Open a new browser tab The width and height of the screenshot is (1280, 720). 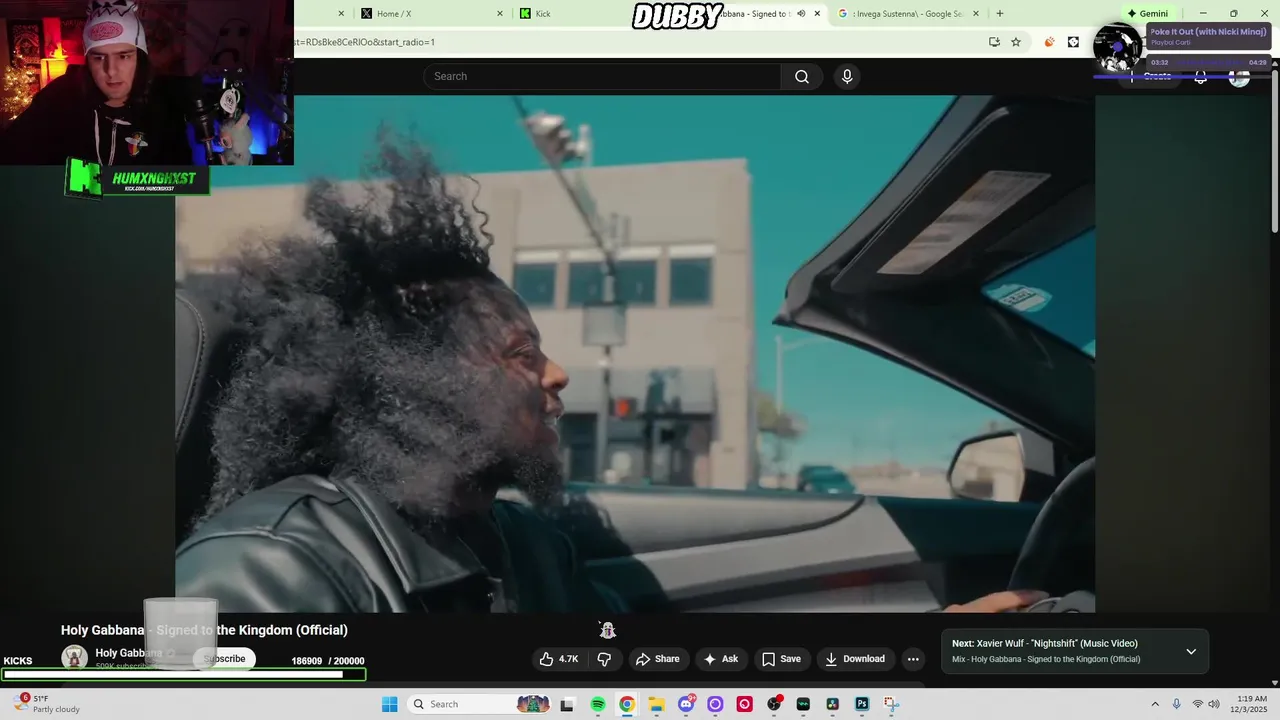coord(1000,14)
